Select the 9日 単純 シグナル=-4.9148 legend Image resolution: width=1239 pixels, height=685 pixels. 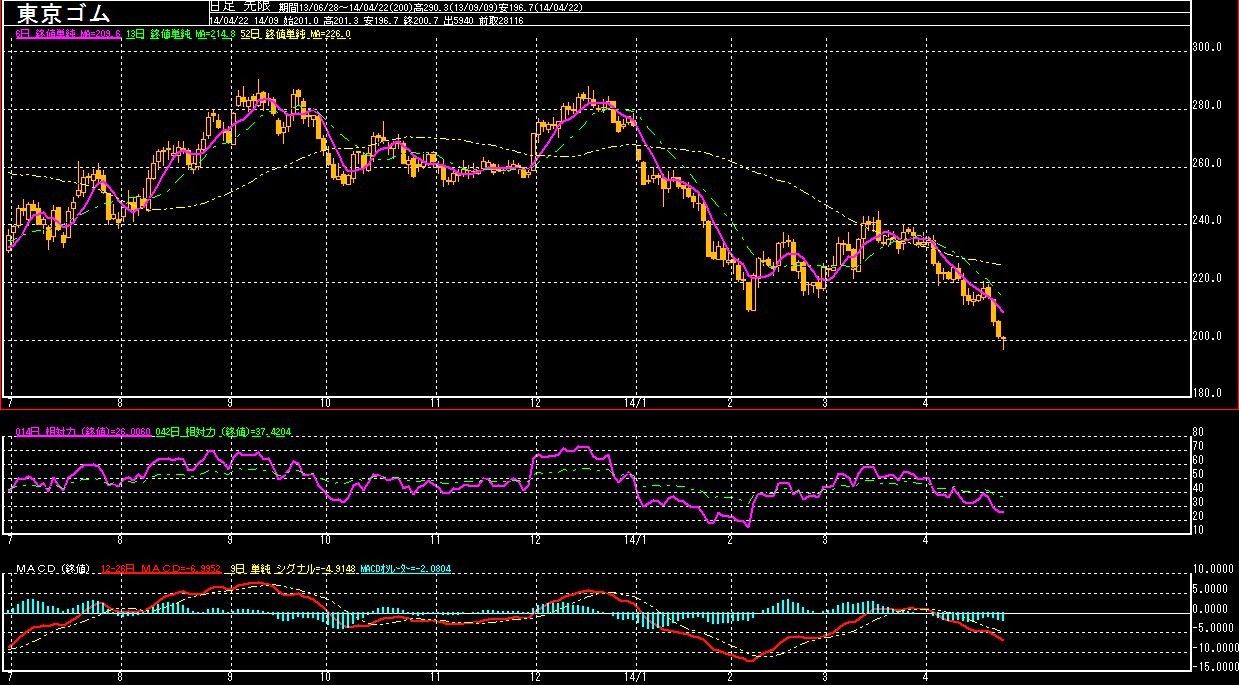coord(291,568)
